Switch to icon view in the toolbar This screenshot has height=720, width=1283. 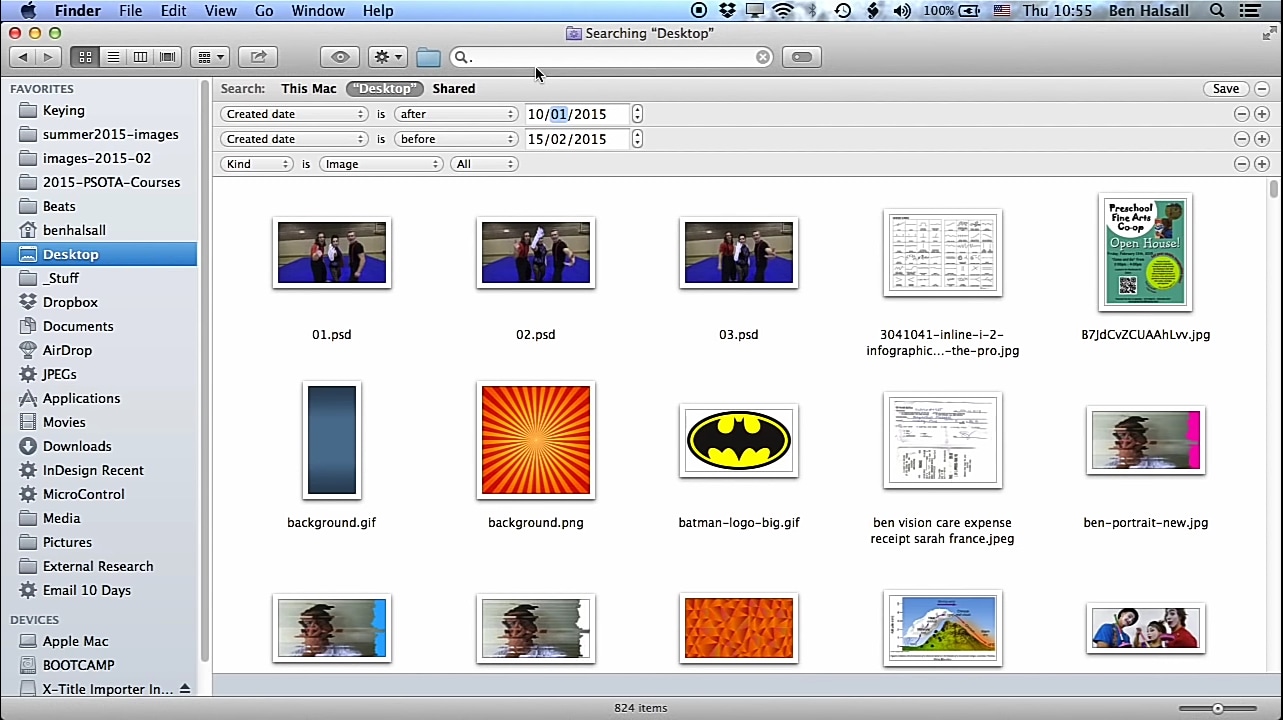click(x=86, y=57)
